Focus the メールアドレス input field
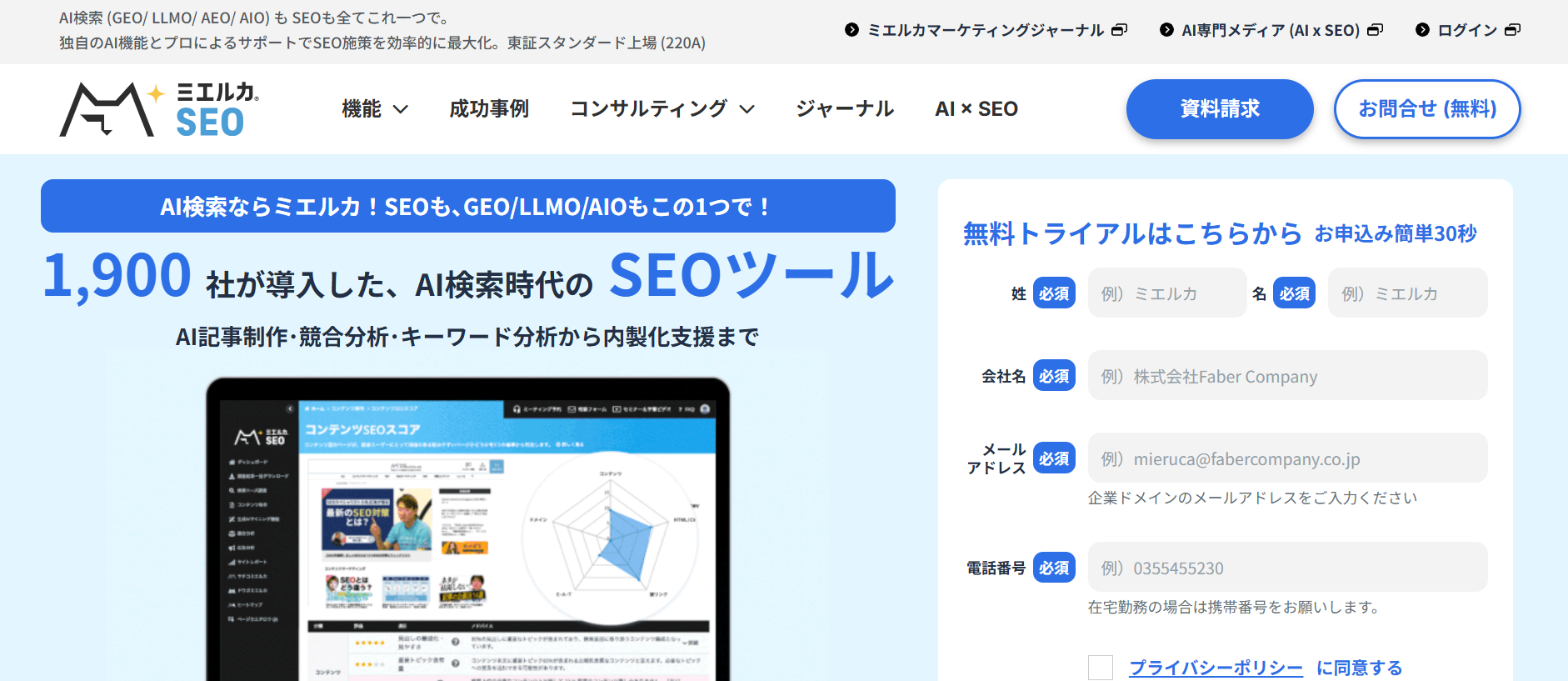This screenshot has height=681, width=1568. pyautogui.click(x=1287, y=458)
